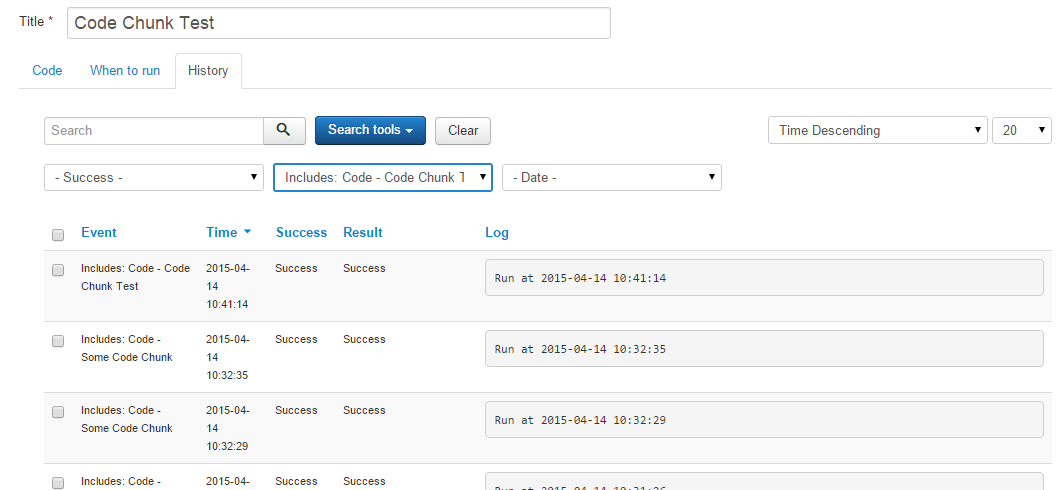The width and height of the screenshot is (1063, 490).
Task: Toggle the select-all checkbox in table header
Action: click(x=58, y=234)
